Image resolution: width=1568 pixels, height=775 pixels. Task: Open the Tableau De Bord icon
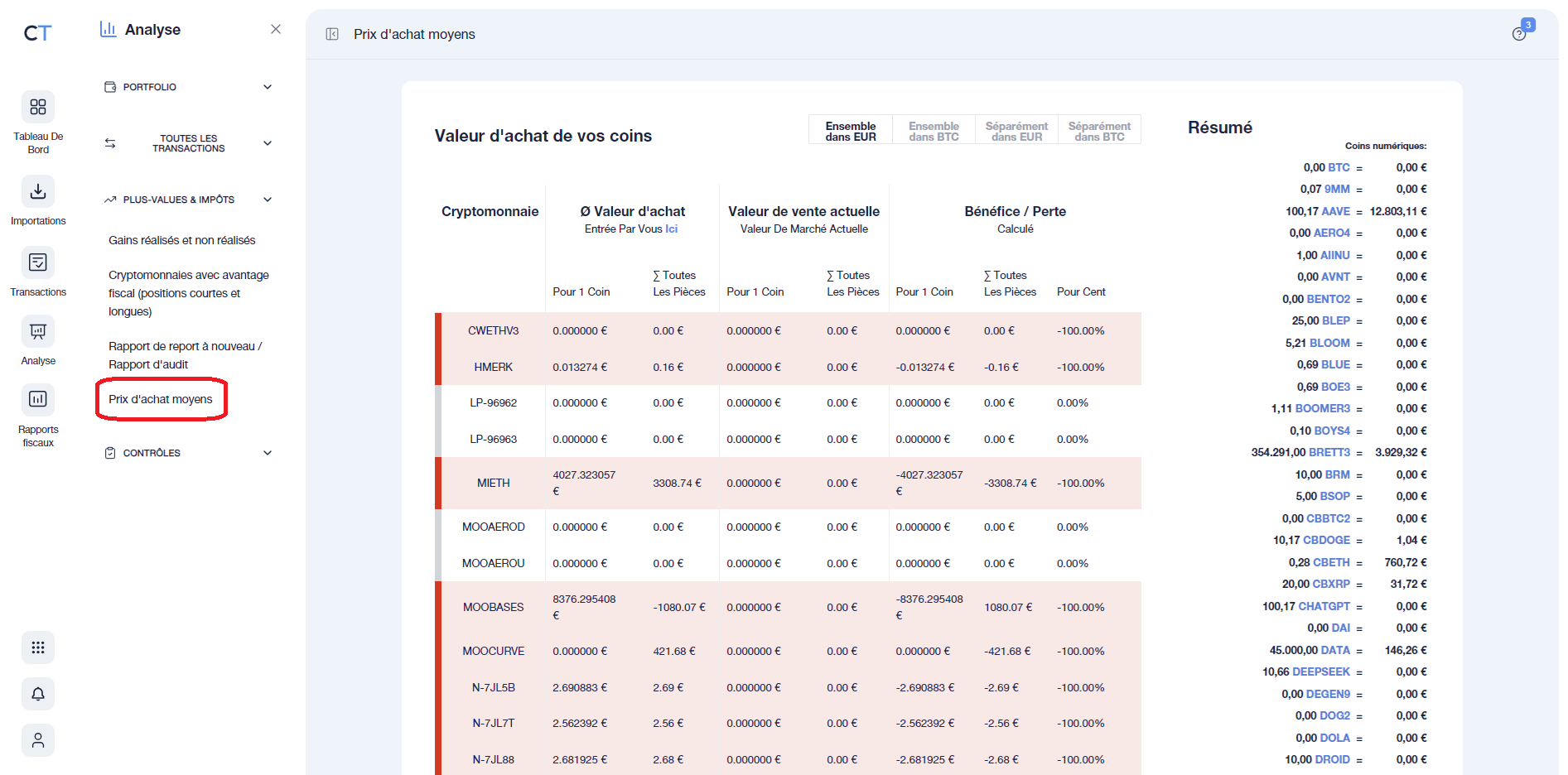coord(37,107)
